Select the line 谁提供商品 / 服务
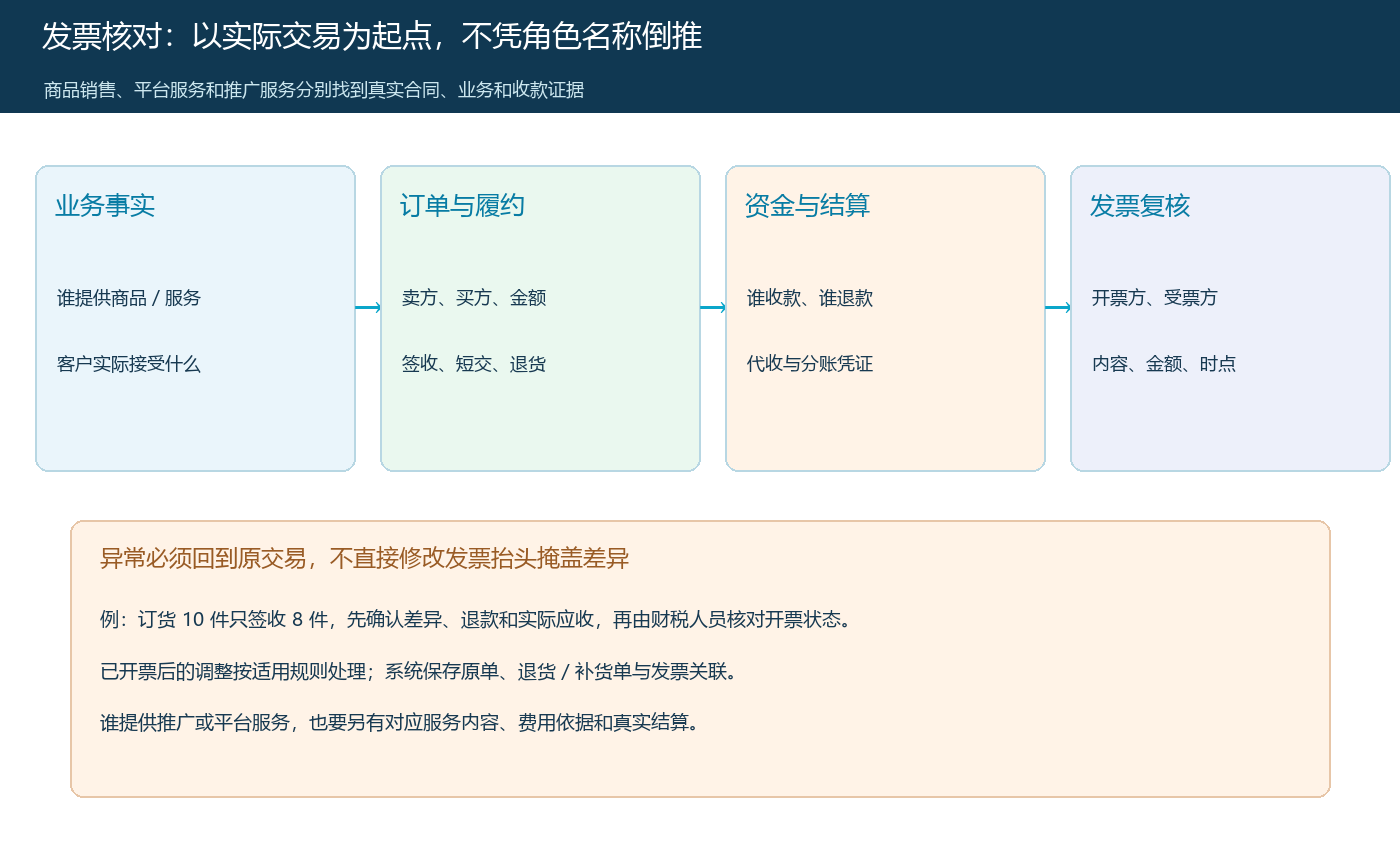The height and width of the screenshot is (845, 1400). click(129, 298)
